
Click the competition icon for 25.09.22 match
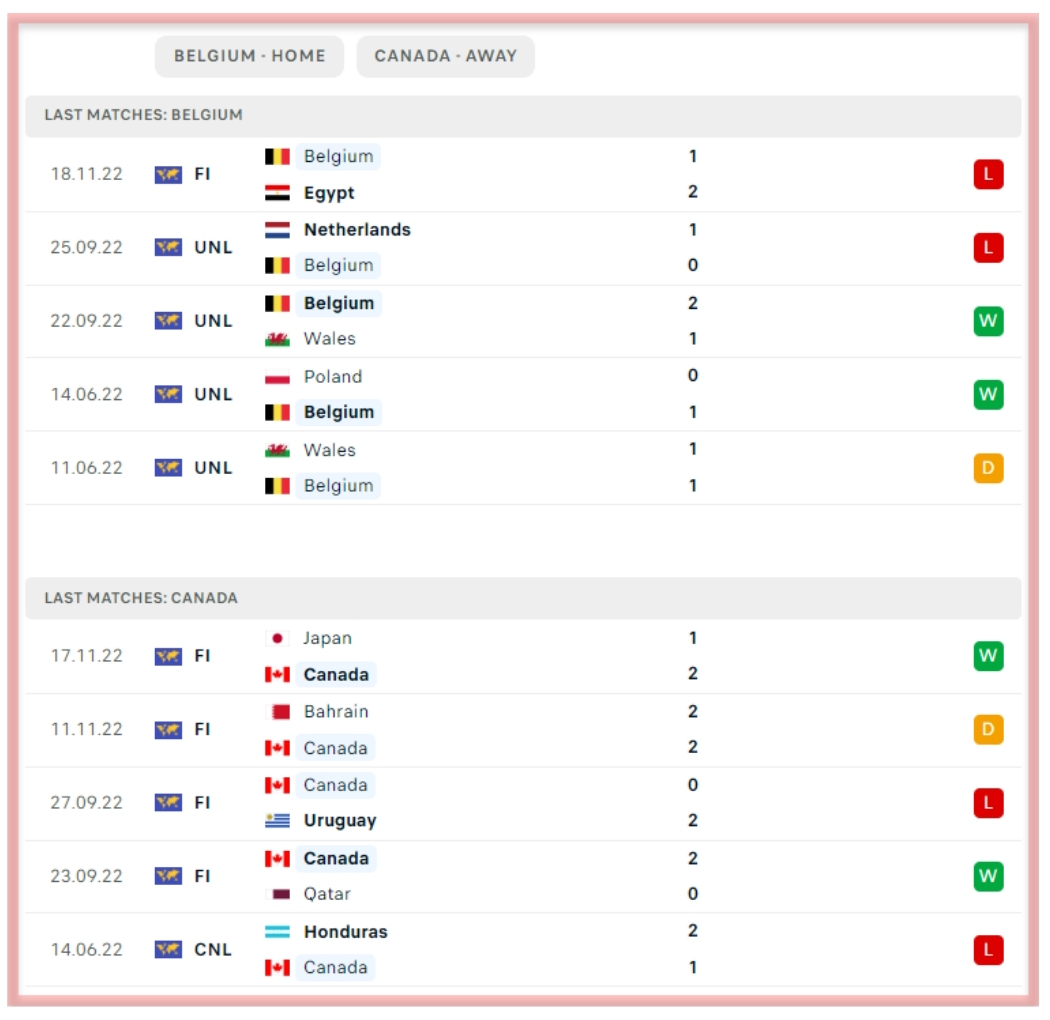point(168,248)
